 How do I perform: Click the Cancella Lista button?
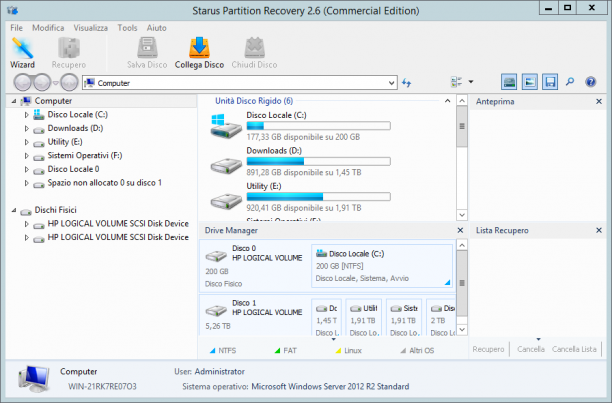pyautogui.click(x=574, y=349)
